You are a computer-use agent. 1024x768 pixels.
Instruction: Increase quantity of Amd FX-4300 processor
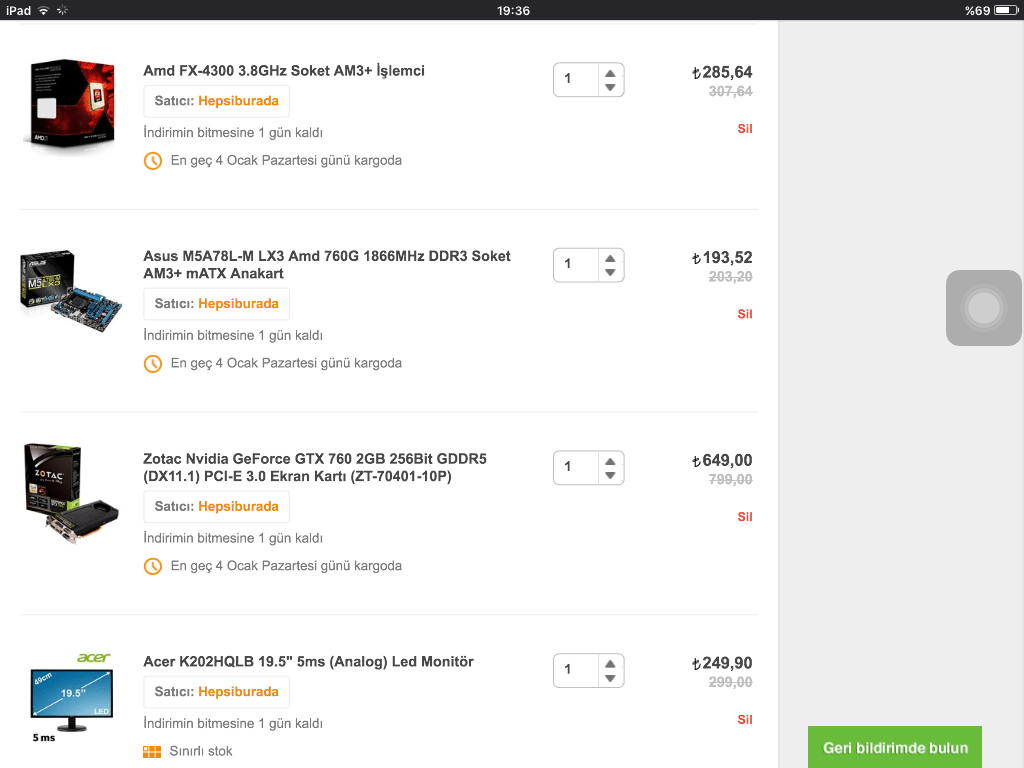point(610,73)
